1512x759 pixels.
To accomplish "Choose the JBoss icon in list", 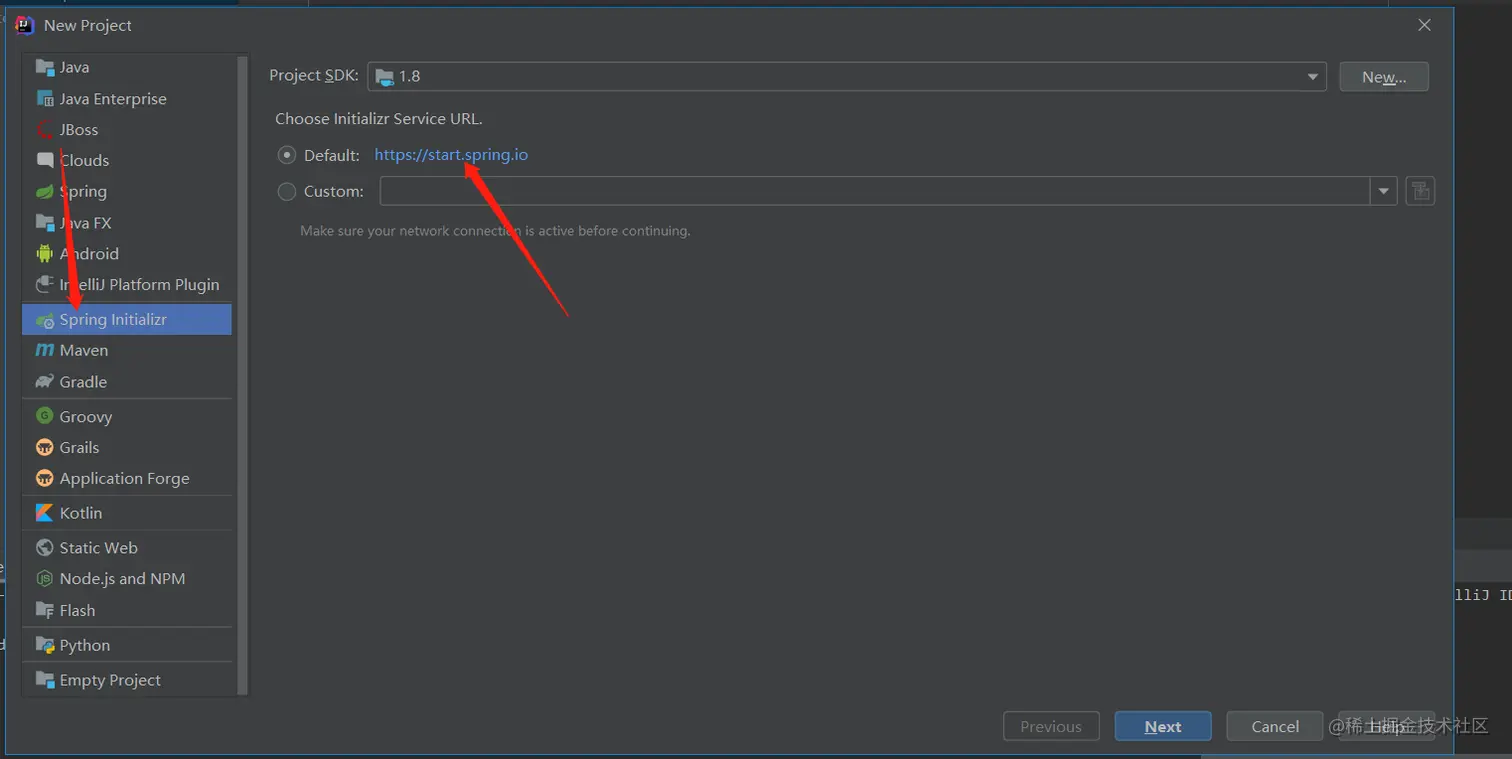I will 45,129.
